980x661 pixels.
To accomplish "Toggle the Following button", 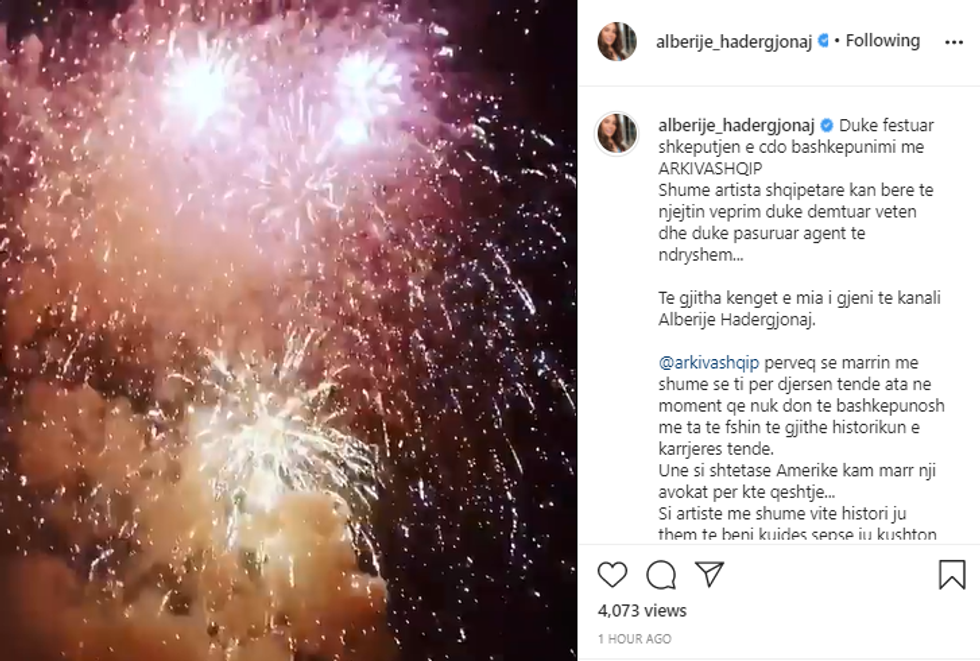I will [x=882, y=41].
